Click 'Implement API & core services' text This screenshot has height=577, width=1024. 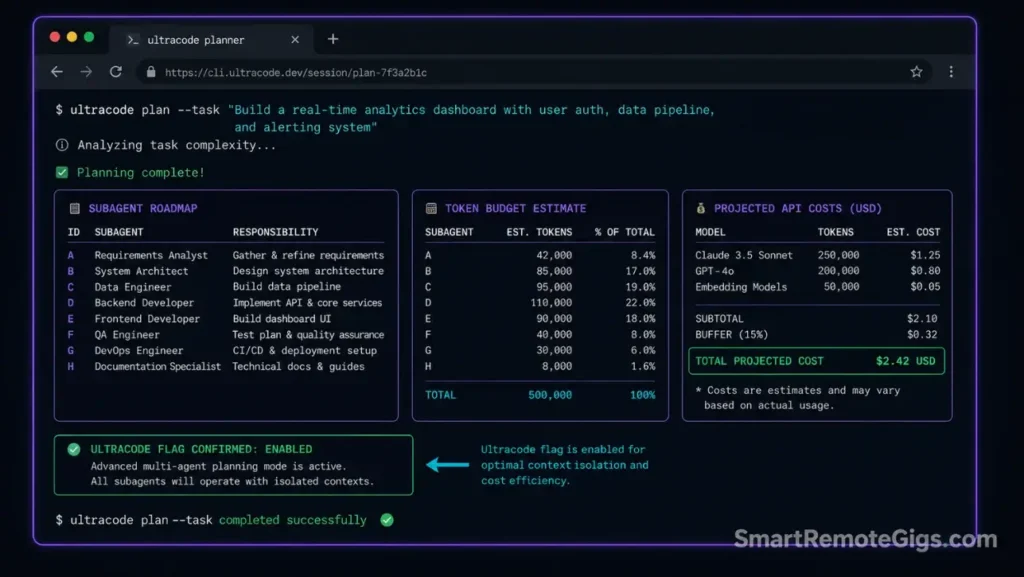(307, 303)
